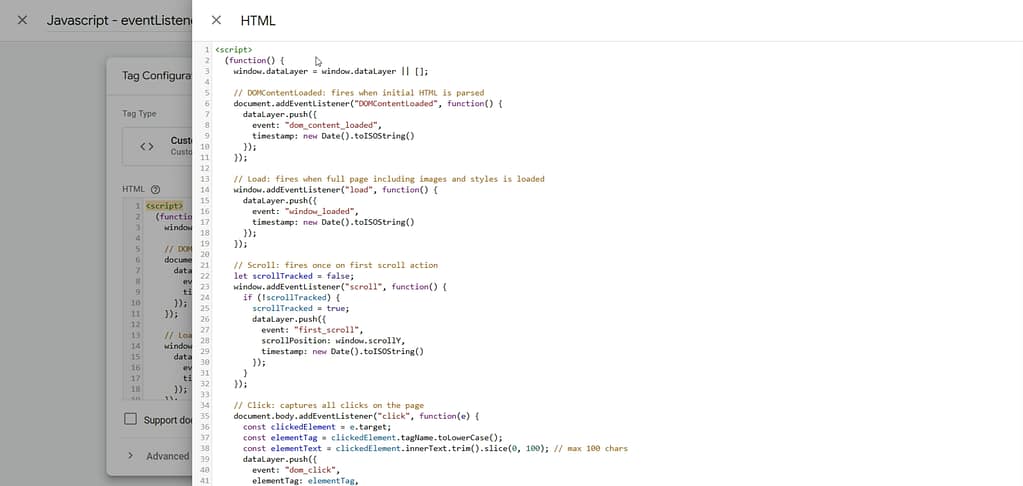The width and height of the screenshot is (1023, 486).
Task: Click the Click-capture comment on line 34
Action: click(328, 405)
